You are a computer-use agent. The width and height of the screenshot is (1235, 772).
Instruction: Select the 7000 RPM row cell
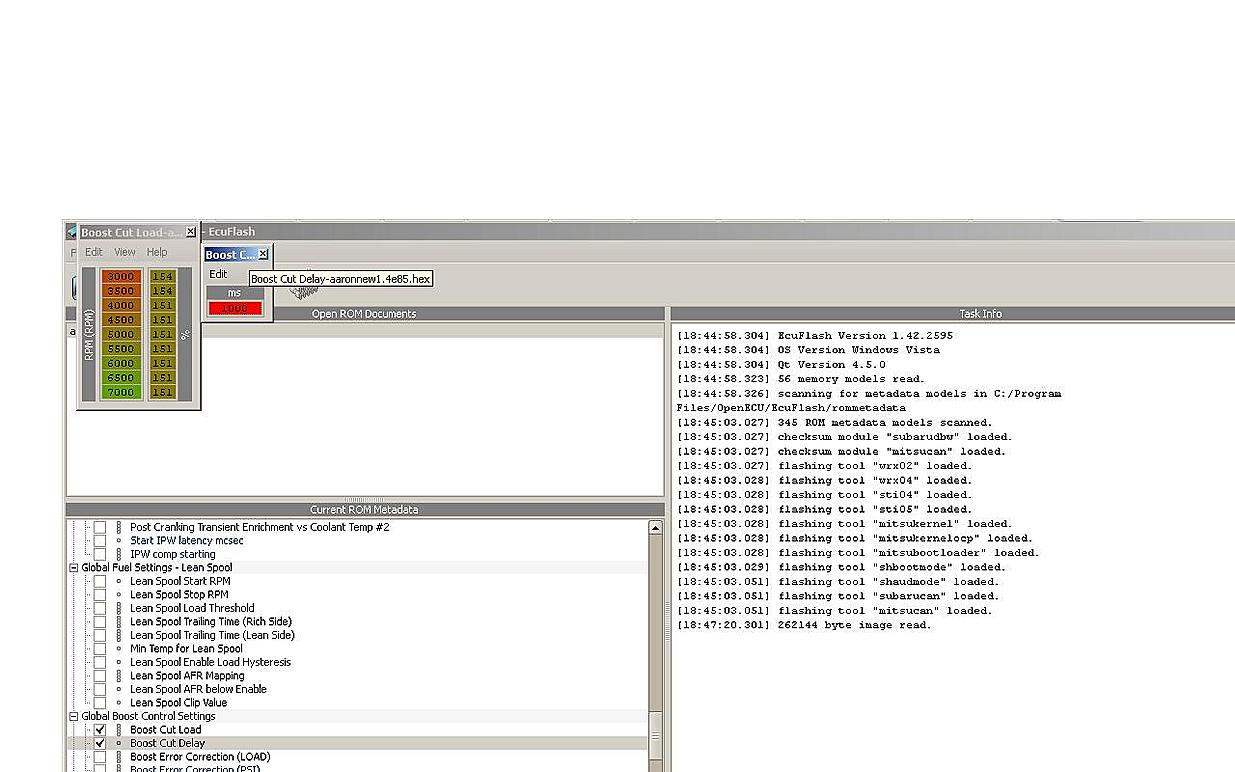121,392
